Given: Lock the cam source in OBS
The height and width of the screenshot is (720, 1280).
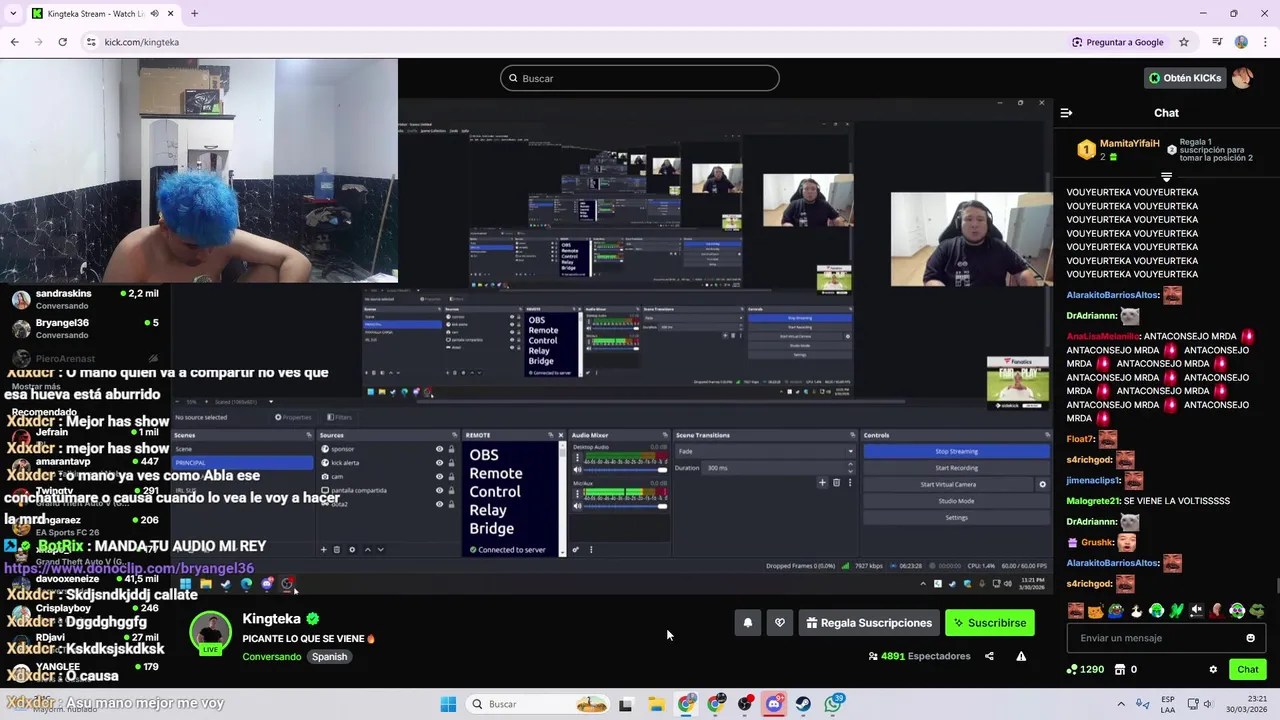Looking at the screenshot, I should (451, 476).
